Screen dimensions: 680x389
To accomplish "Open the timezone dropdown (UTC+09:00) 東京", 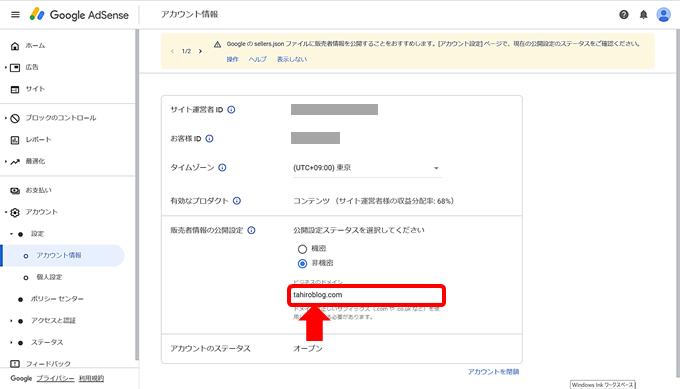I will 367,168.
